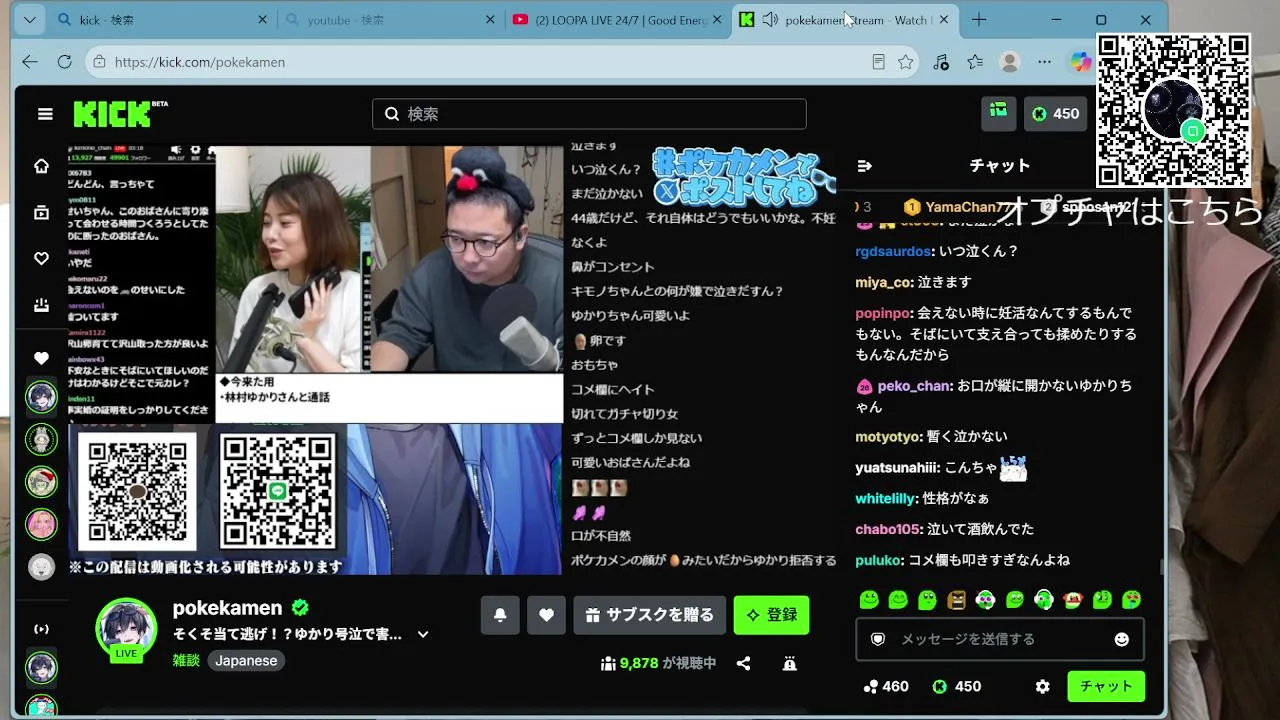Click the notification bell button
The height and width of the screenshot is (720, 1280).
(500, 615)
